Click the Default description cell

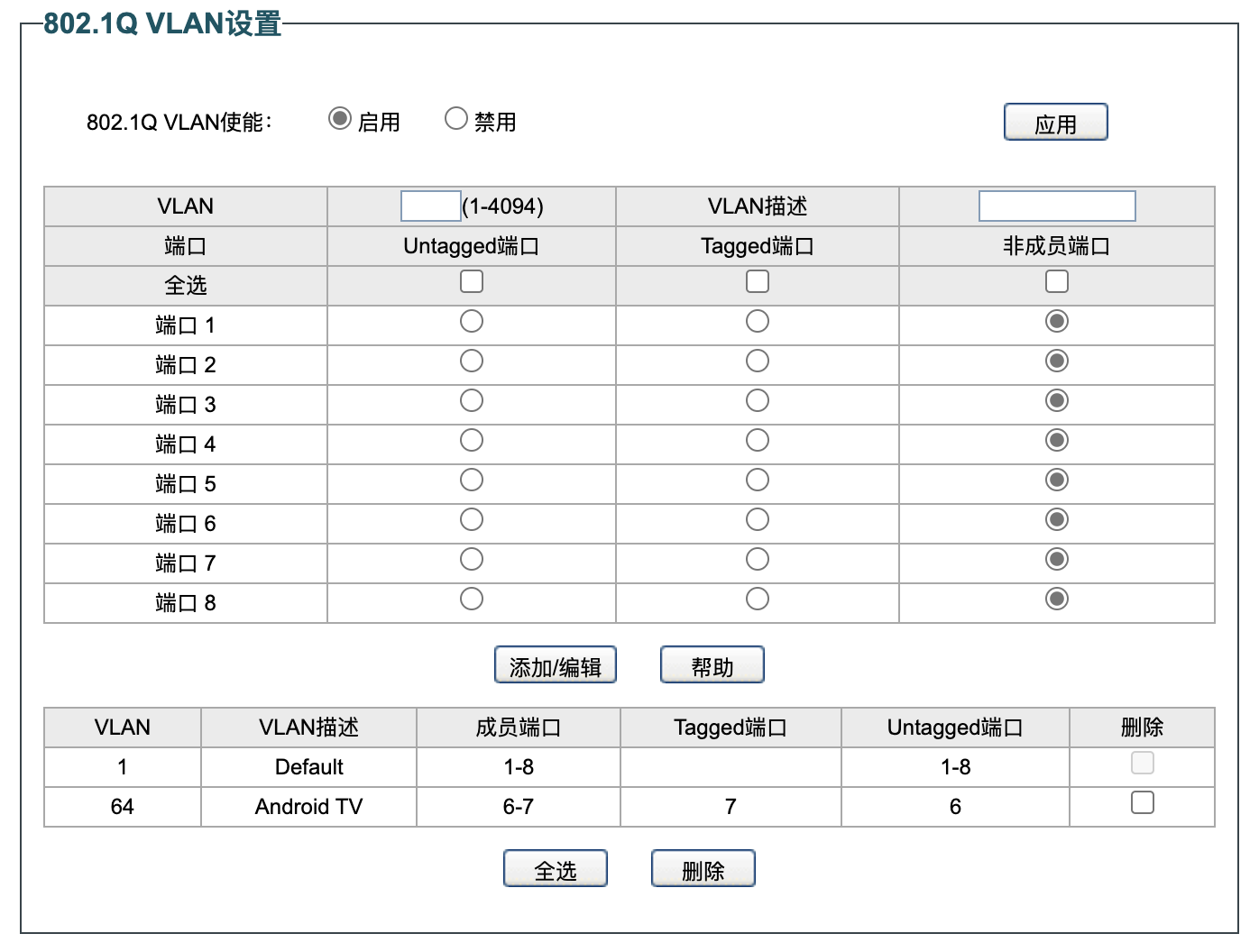point(308,767)
